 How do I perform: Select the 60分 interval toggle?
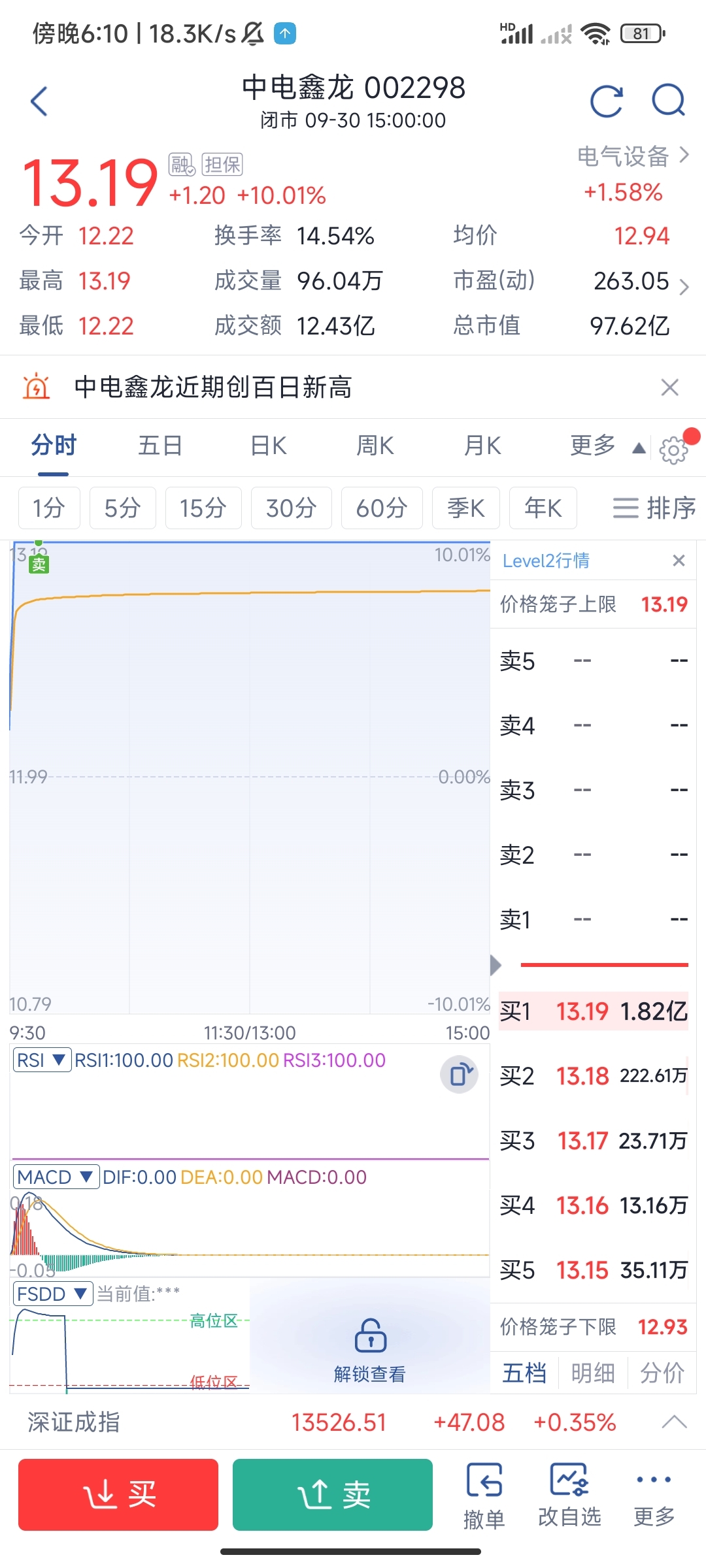click(382, 508)
